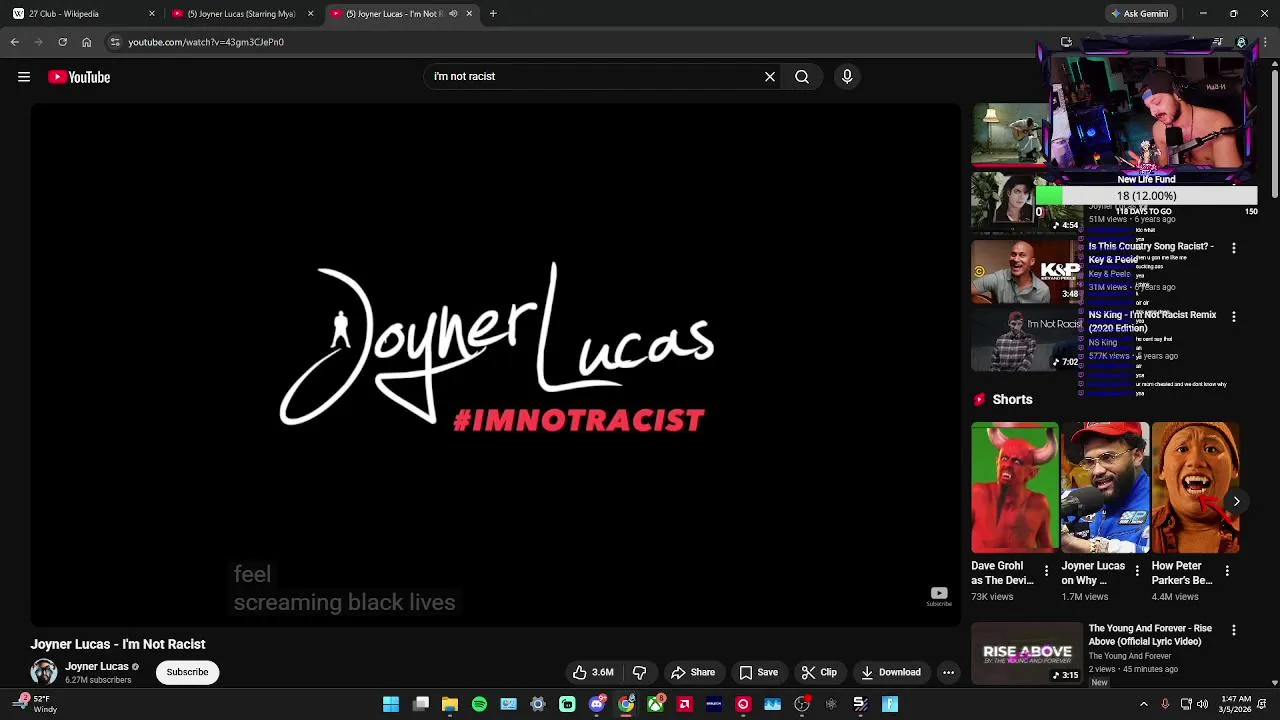Open Joyner Lucas channel name link
The width and height of the screenshot is (1280, 720).
coord(97,666)
